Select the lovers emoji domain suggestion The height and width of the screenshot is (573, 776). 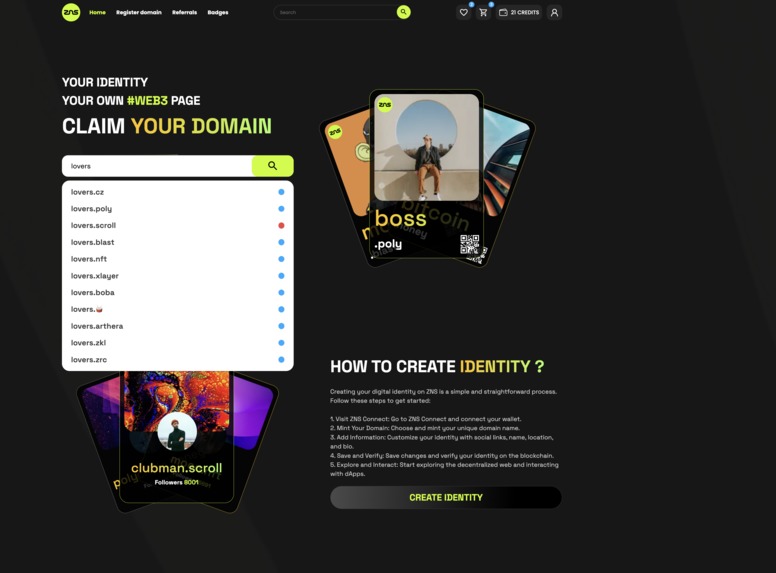(178, 309)
